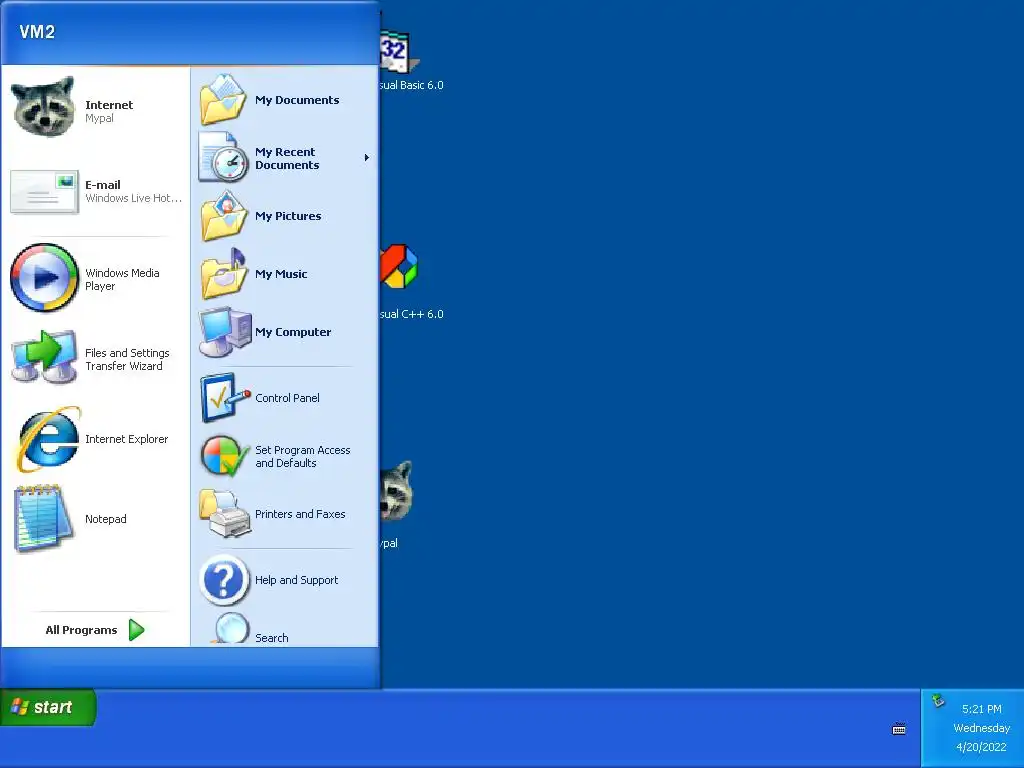
Task: Launch Windows Media Player icon
Action: click(44, 278)
